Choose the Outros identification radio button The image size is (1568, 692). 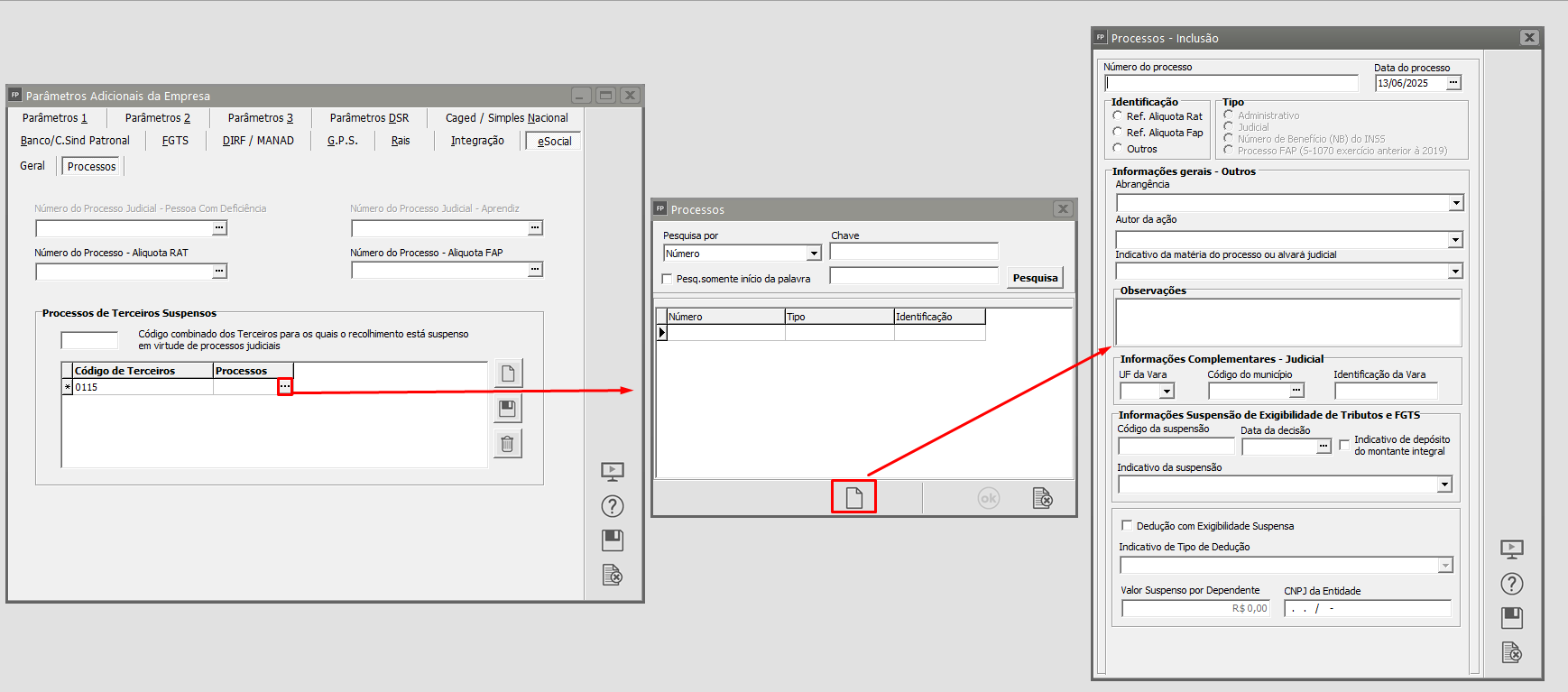click(x=1118, y=149)
